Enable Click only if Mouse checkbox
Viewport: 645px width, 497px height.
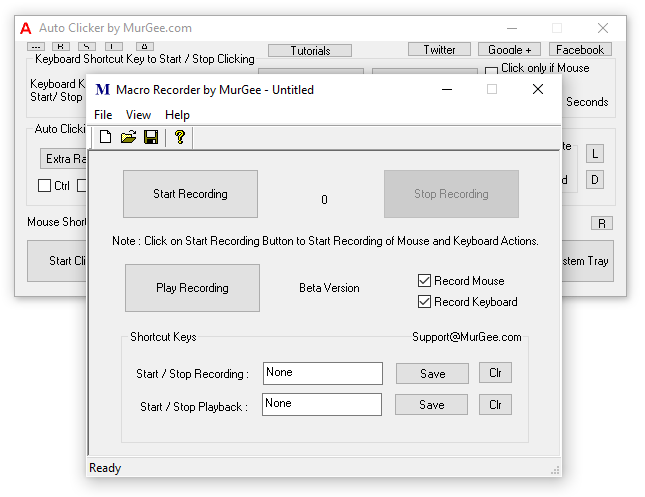point(491,70)
